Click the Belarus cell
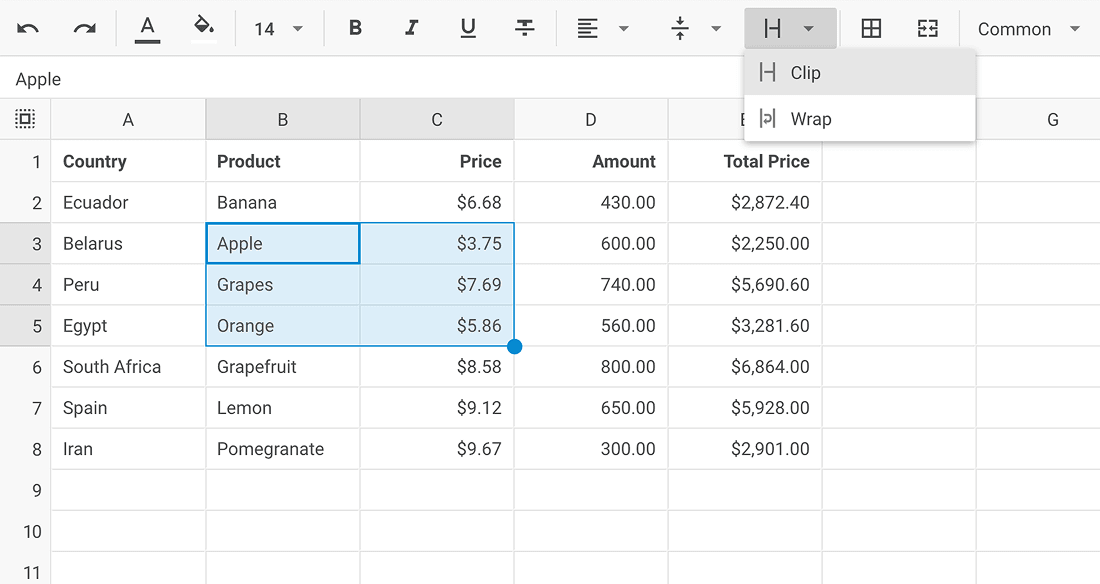The height and width of the screenshot is (584, 1100). coord(128,244)
